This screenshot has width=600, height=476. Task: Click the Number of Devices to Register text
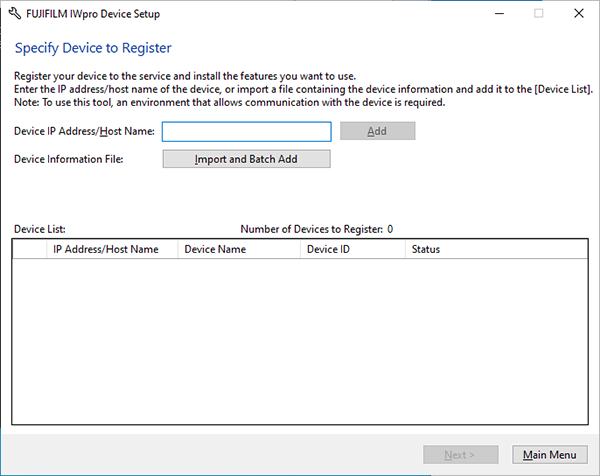316,229
